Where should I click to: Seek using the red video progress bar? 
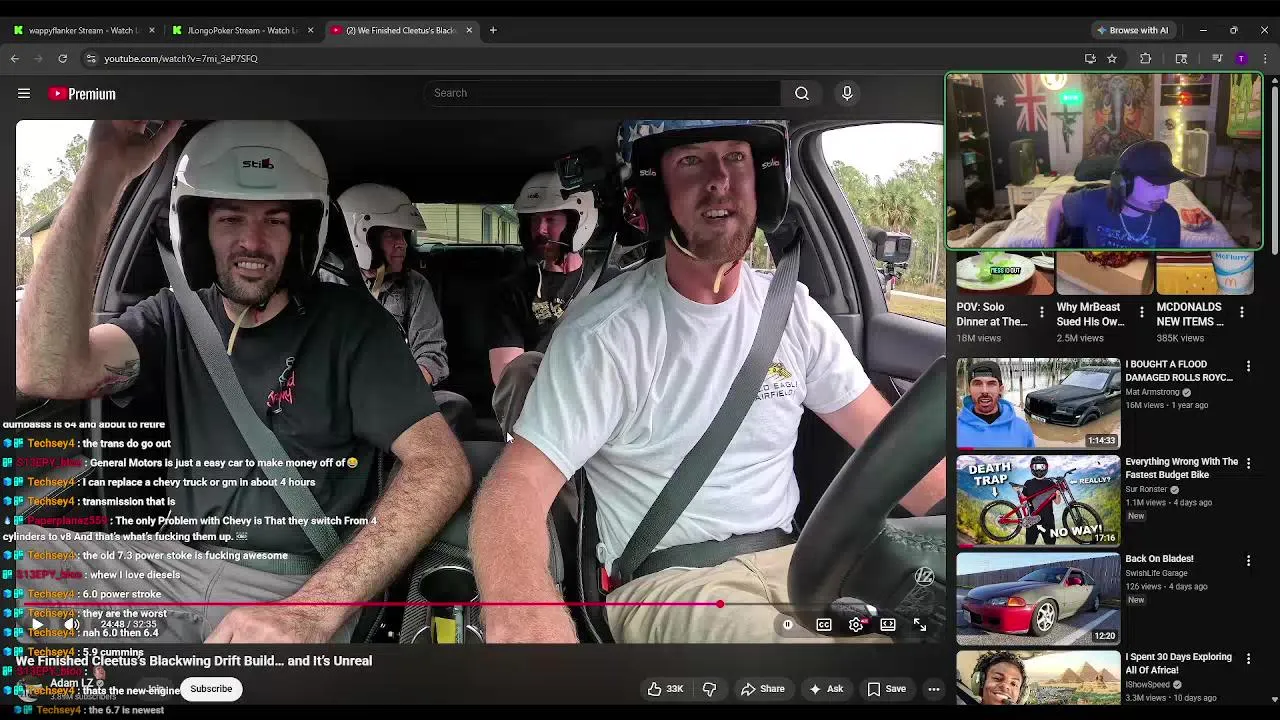(x=479, y=604)
